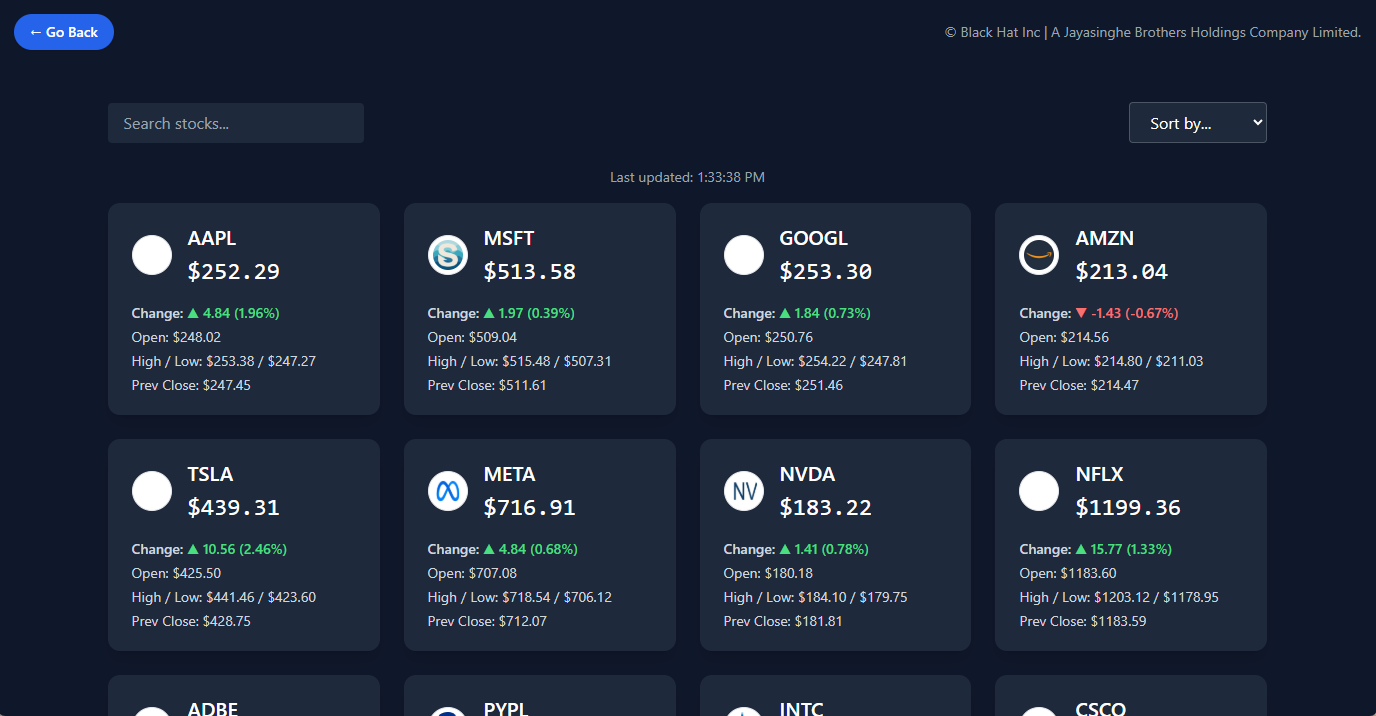Click the META Prev Close line

point(487,621)
